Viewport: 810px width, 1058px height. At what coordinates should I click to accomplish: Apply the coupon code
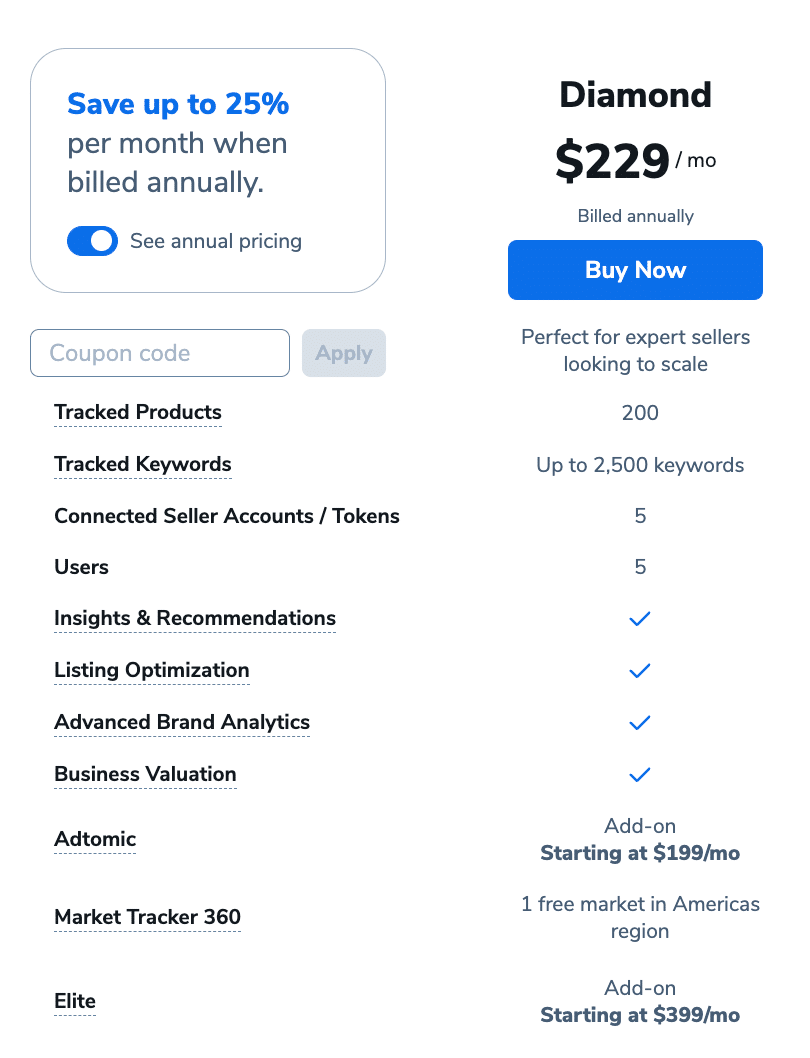pyautogui.click(x=344, y=353)
